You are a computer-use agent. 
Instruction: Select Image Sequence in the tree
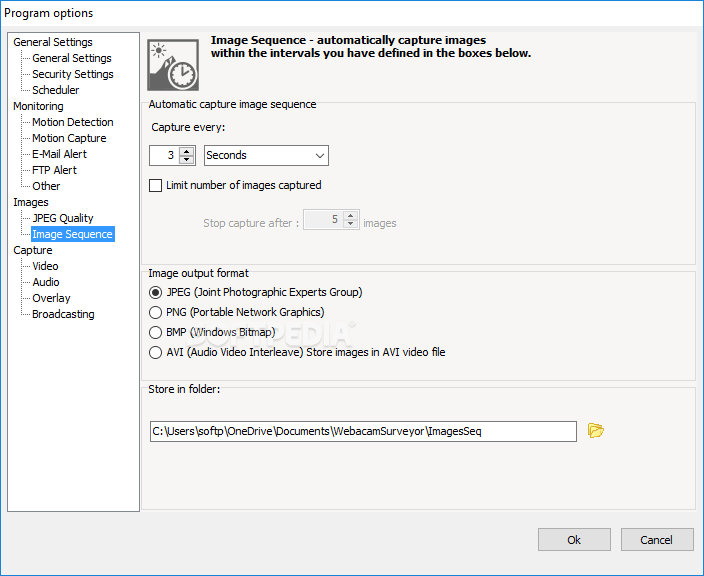point(73,234)
